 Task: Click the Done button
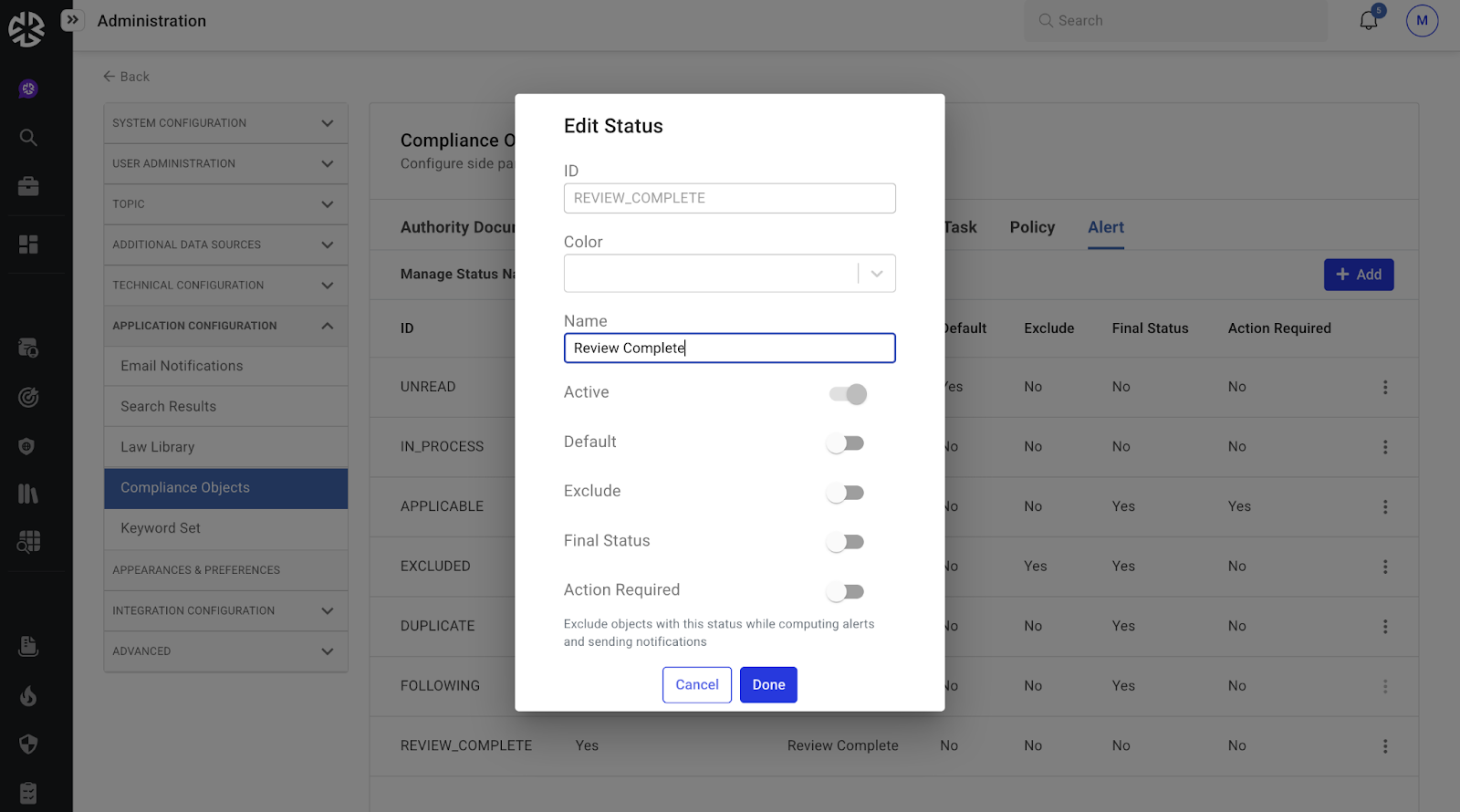point(768,685)
